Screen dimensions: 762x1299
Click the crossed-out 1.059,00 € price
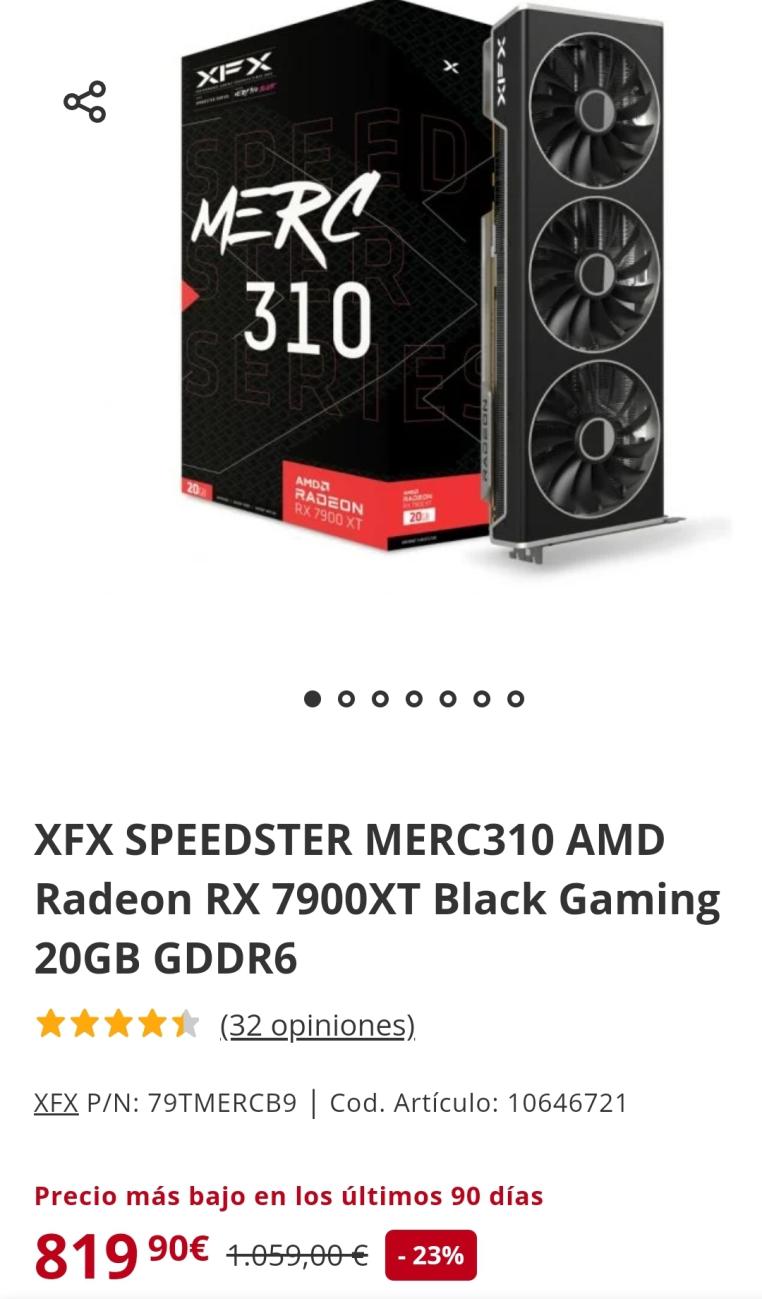coord(297,1255)
